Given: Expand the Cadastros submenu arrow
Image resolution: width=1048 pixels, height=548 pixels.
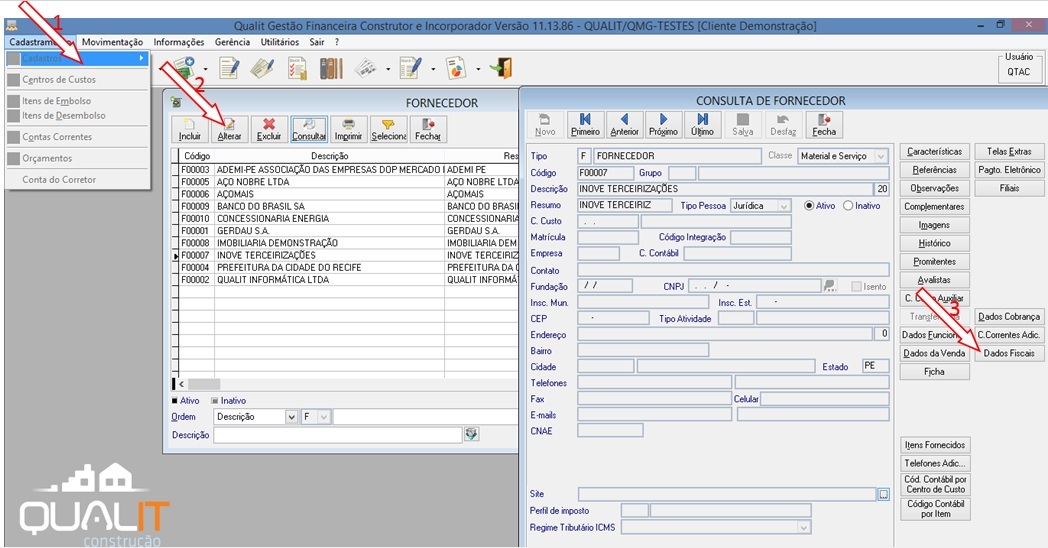Looking at the screenshot, I should (141, 58).
